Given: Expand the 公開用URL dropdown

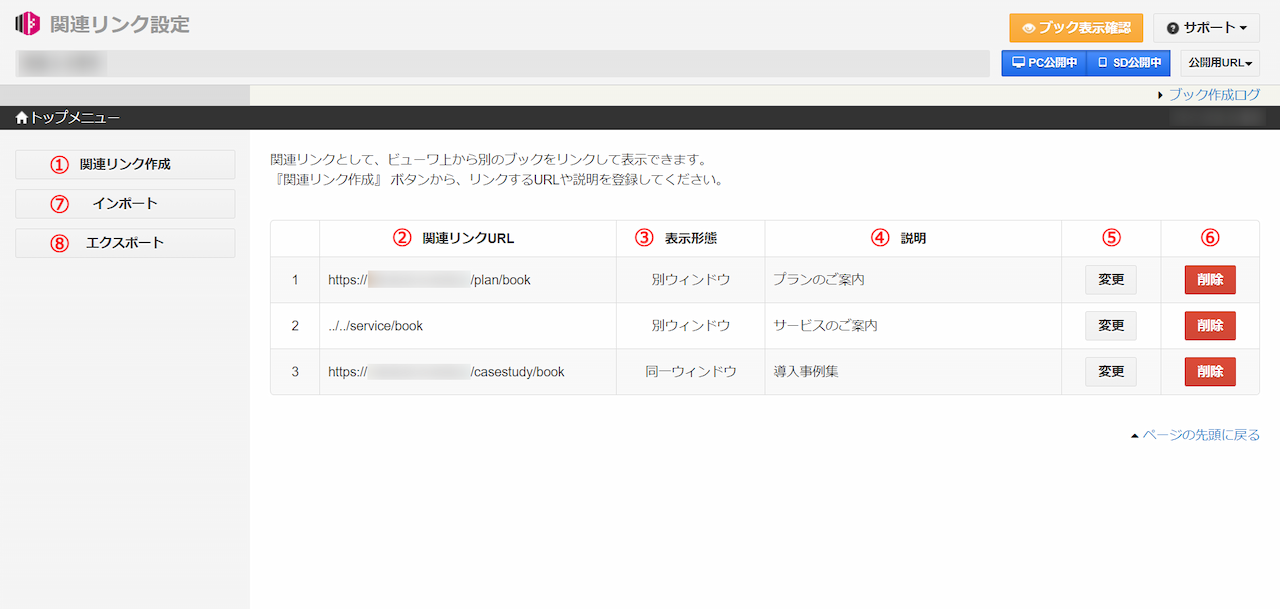Looking at the screenshot, I should 1219,63.
